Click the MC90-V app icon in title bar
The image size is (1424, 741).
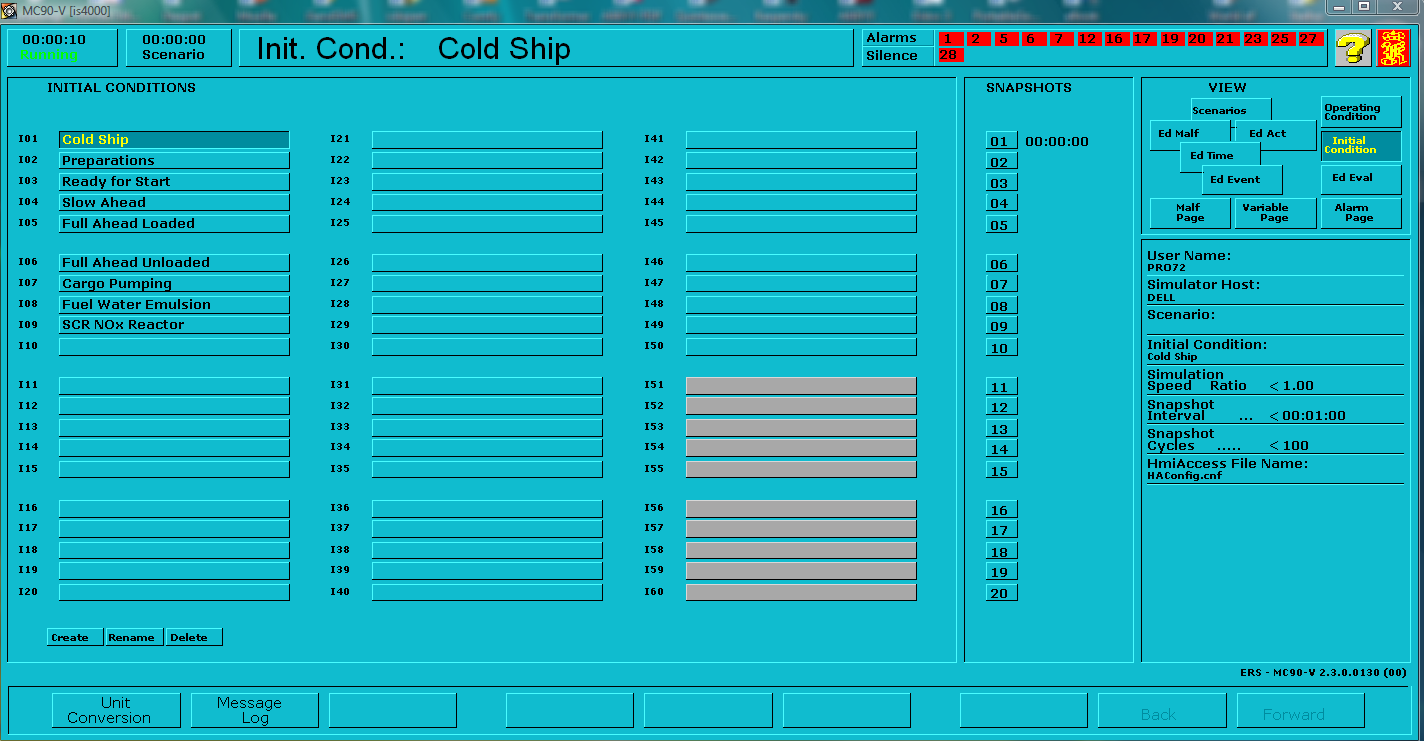point(10,9)
